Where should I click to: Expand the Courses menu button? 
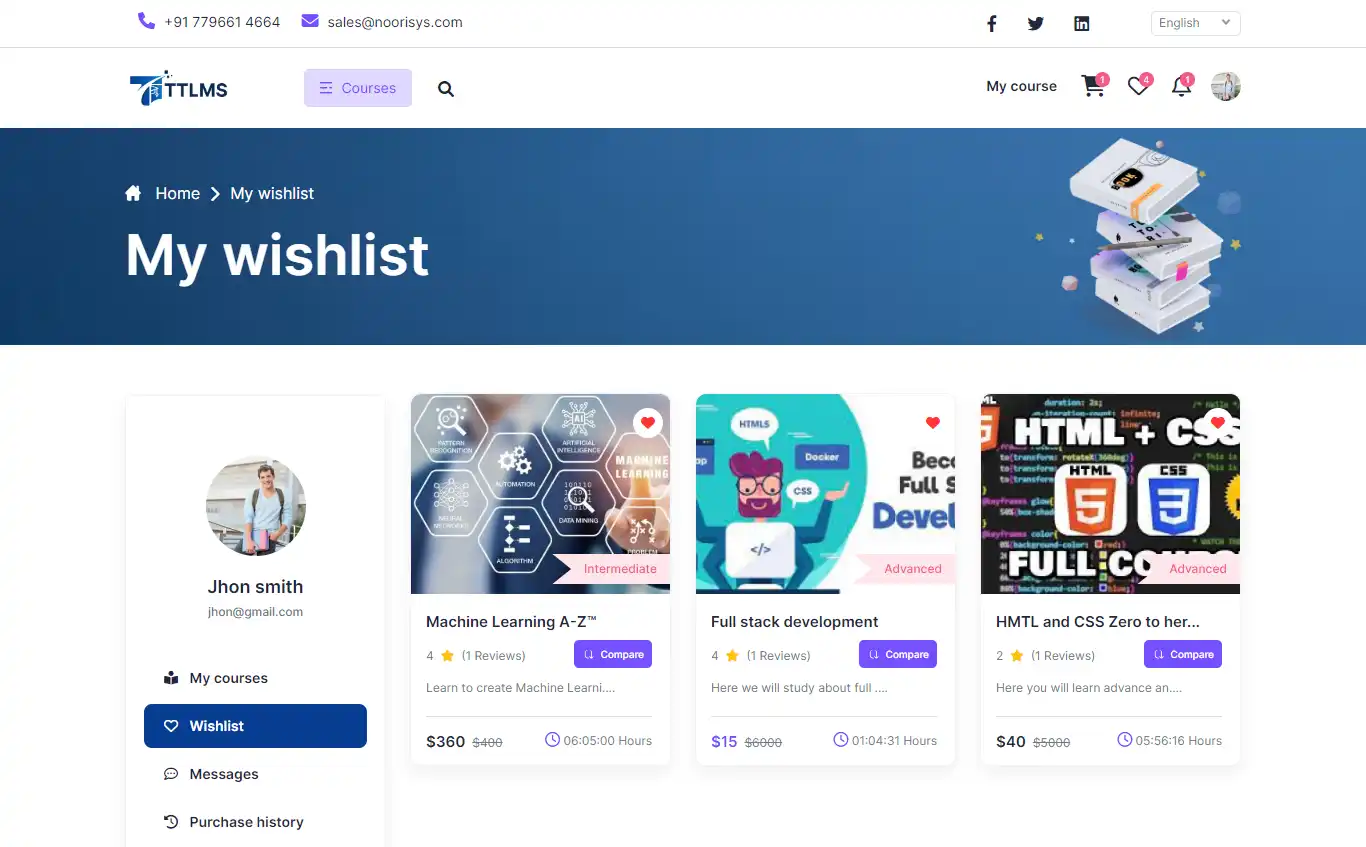pyautogui.click(x=358, y=88)
